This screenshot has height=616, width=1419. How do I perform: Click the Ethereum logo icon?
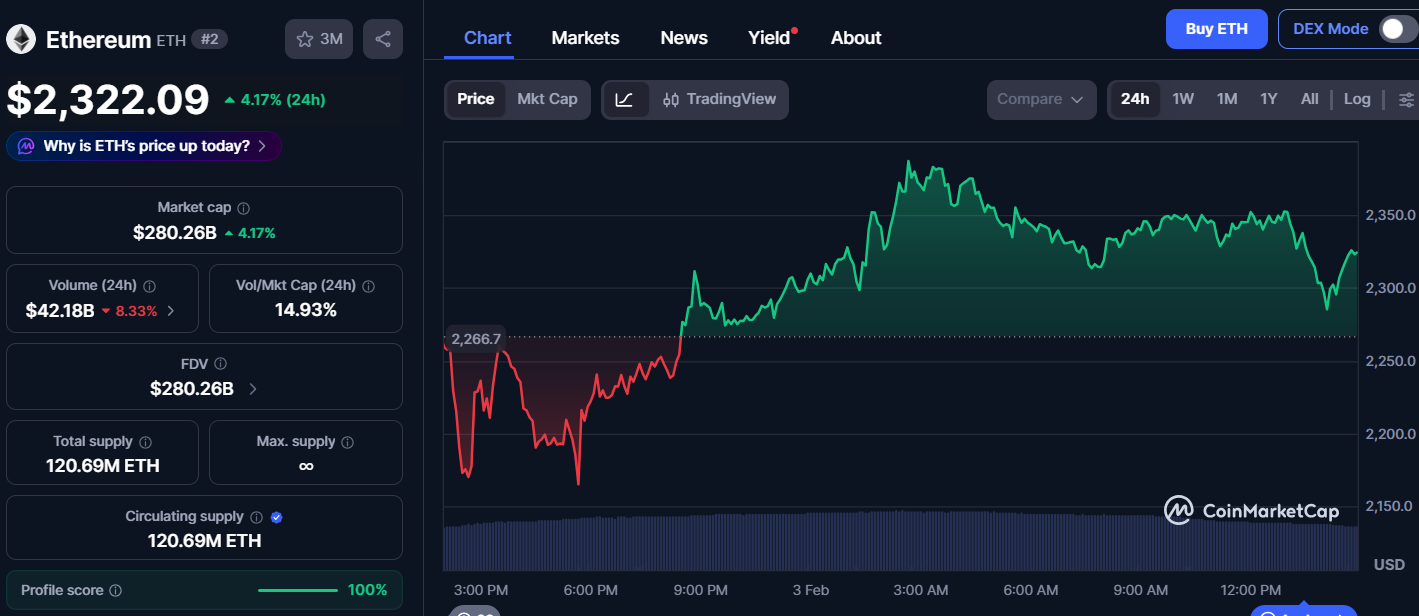(21, 40)
